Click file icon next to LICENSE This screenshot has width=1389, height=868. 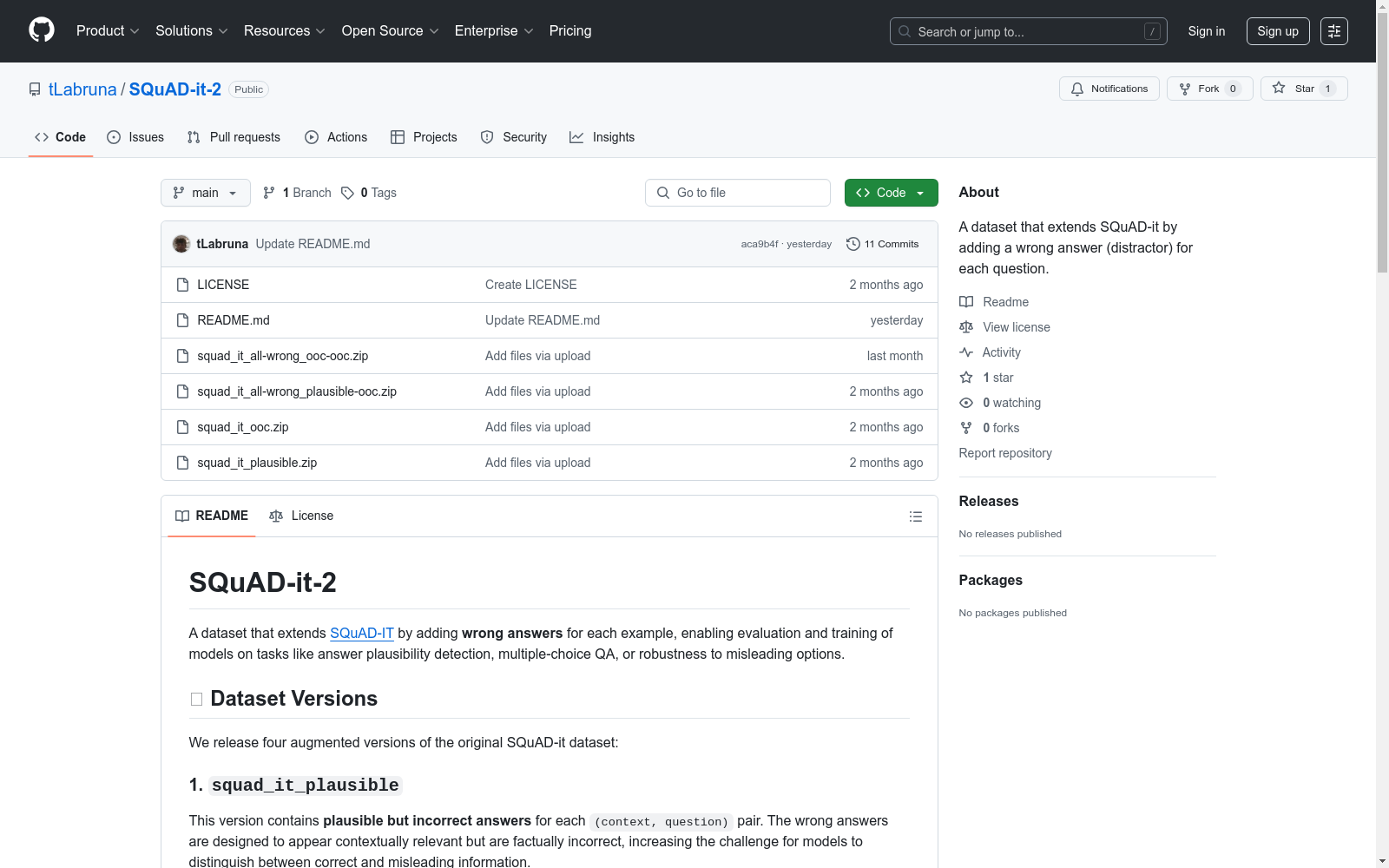[182, 285]
